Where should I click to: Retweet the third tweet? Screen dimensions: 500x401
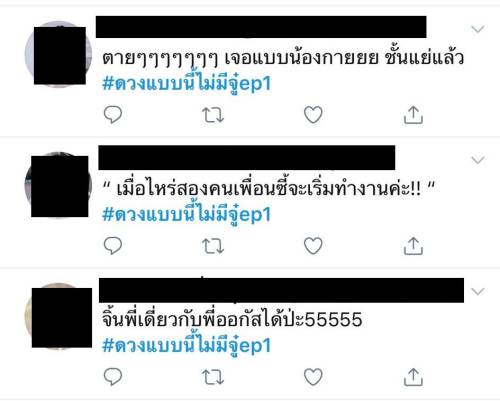[213, 377]
